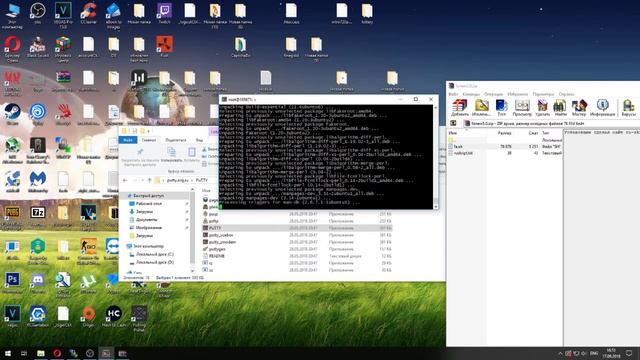640x360 pixels.
Task: Click WinRAR's Добавить (Add) toolbar icon
Action: [x=460, y=108]
